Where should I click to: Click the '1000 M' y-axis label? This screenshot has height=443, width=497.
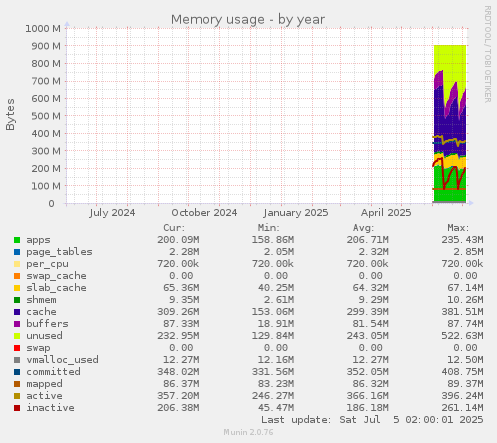(43, 29)
